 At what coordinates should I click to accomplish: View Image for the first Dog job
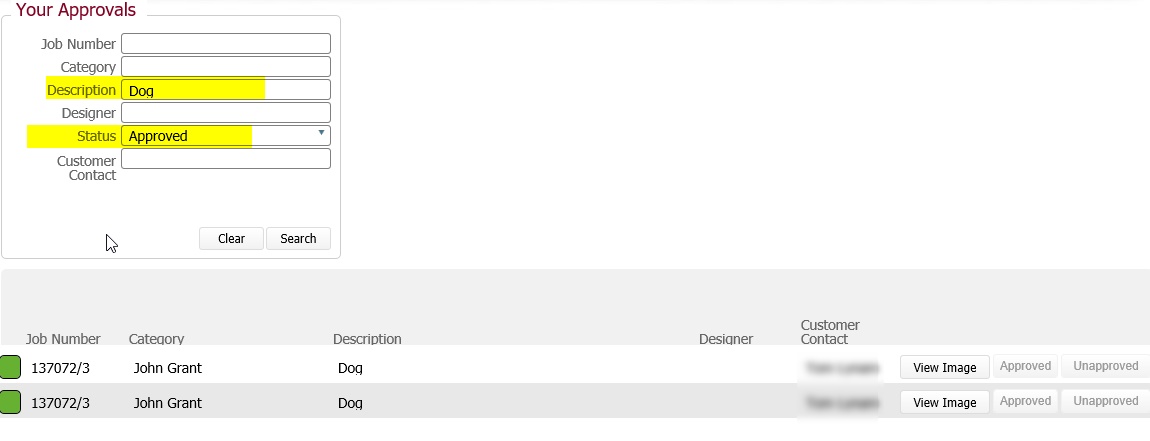pos(945,368)
